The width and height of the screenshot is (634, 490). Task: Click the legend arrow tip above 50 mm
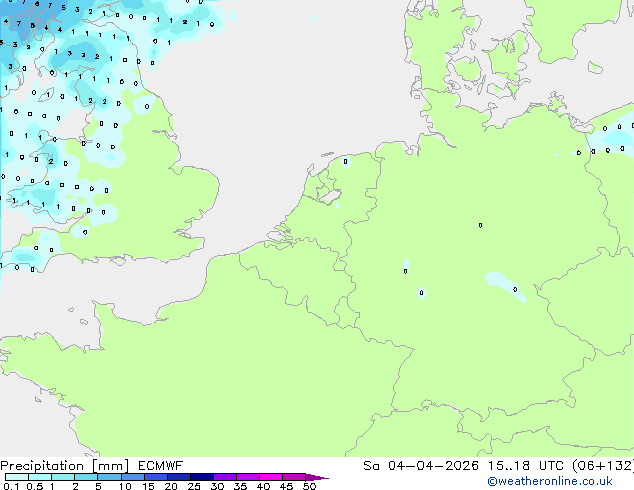(317, 477)
